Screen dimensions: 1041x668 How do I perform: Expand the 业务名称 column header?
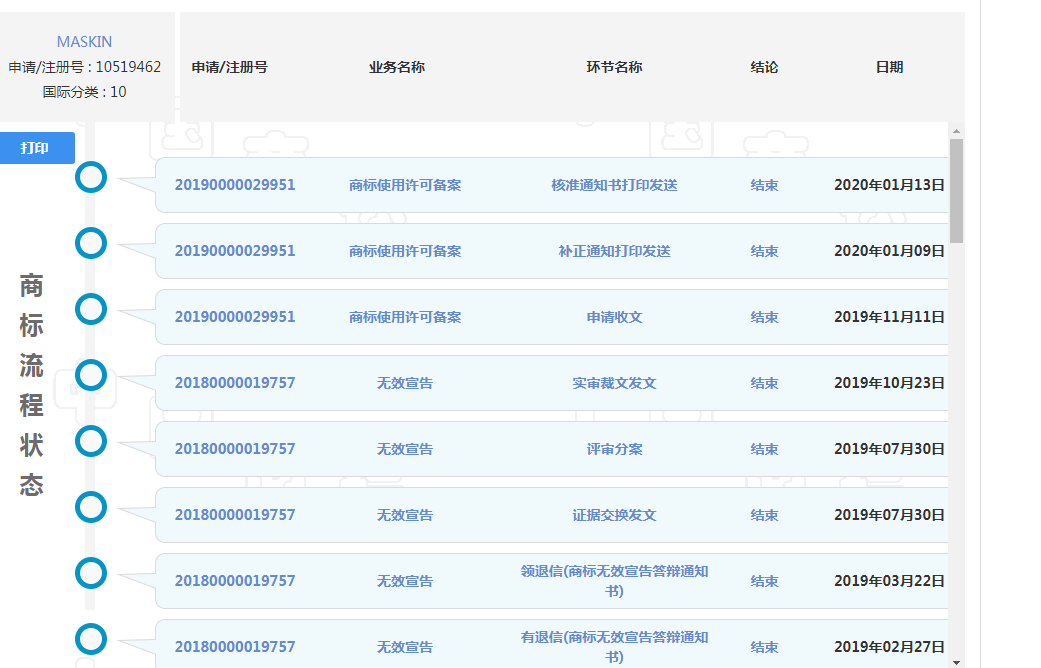click(396, 67)
